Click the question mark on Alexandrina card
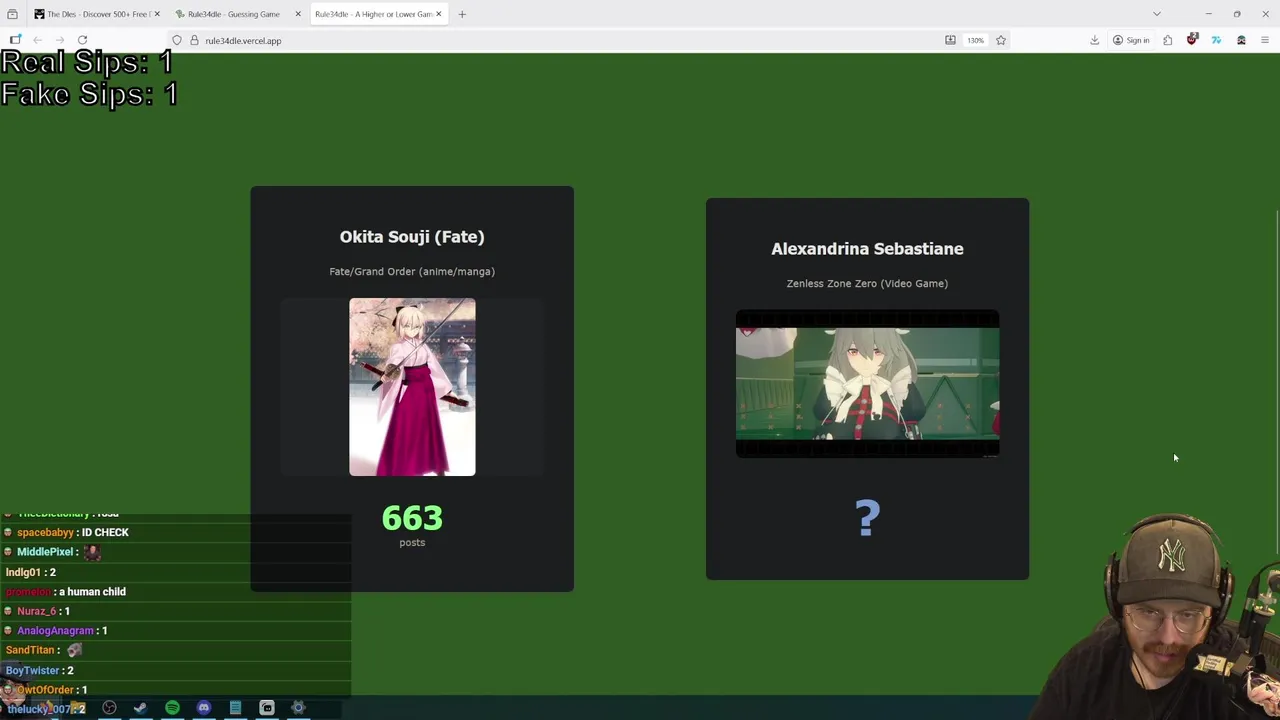The height and width of the screenshot is (720, 1280). [x=867, y=518]
